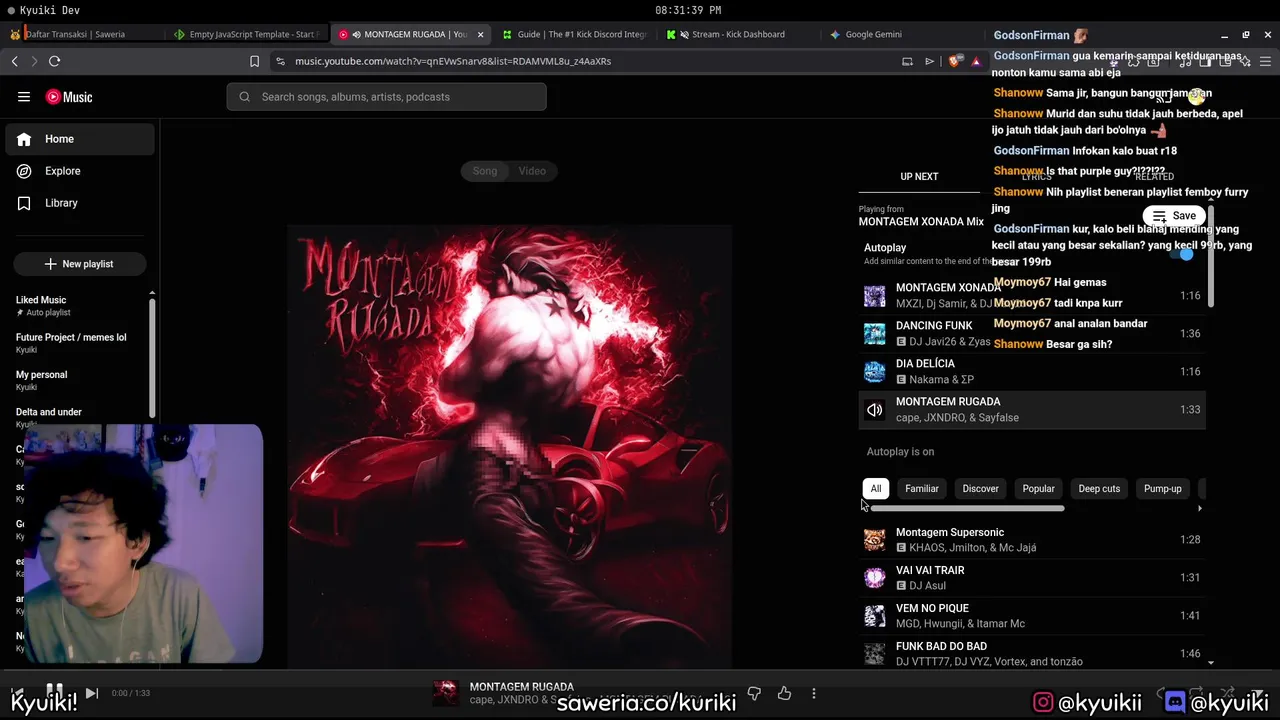
Task: Select the Discover filter chip
Action: click(x=980, y=489)
